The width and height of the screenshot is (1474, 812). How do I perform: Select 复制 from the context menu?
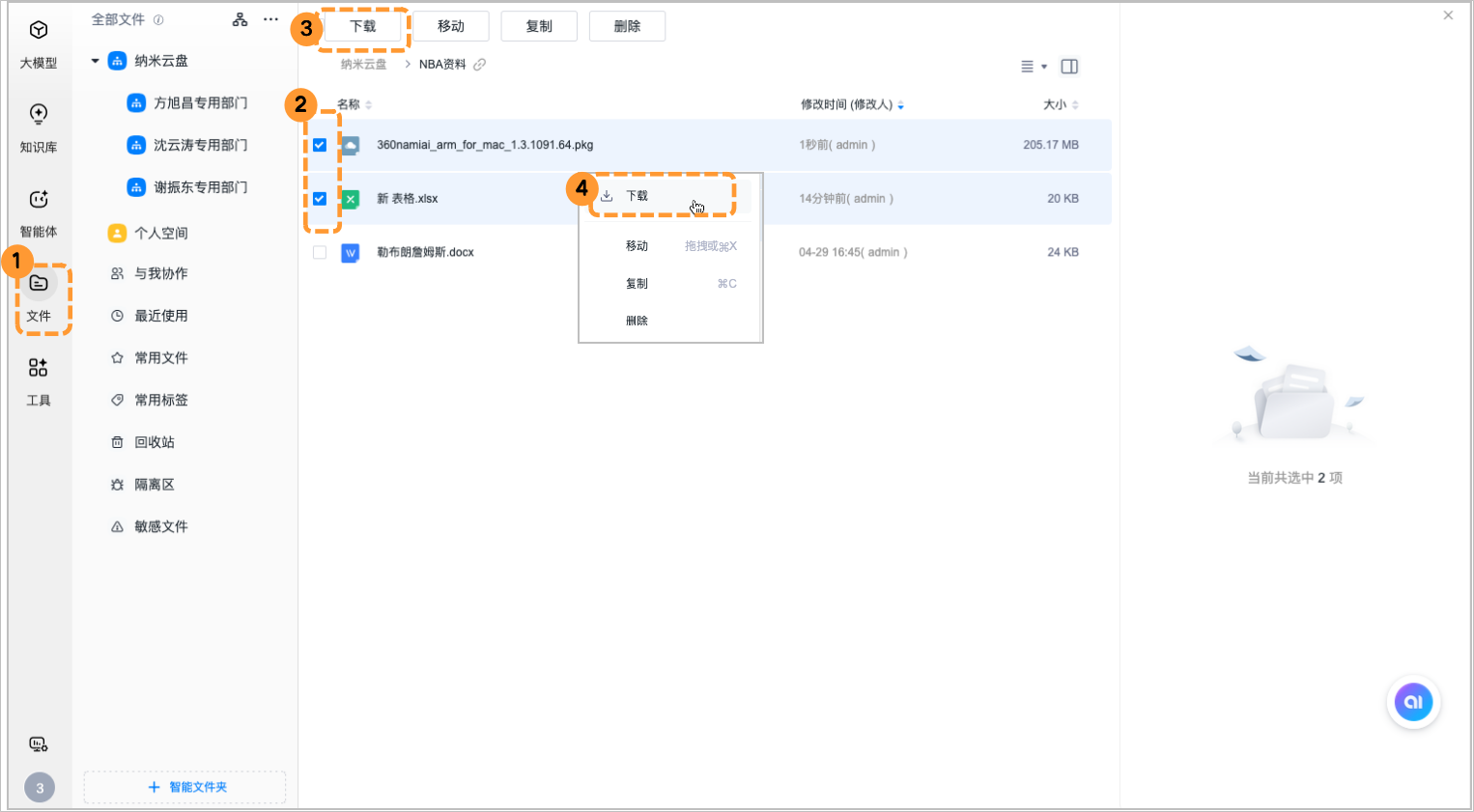click(638, 283)
